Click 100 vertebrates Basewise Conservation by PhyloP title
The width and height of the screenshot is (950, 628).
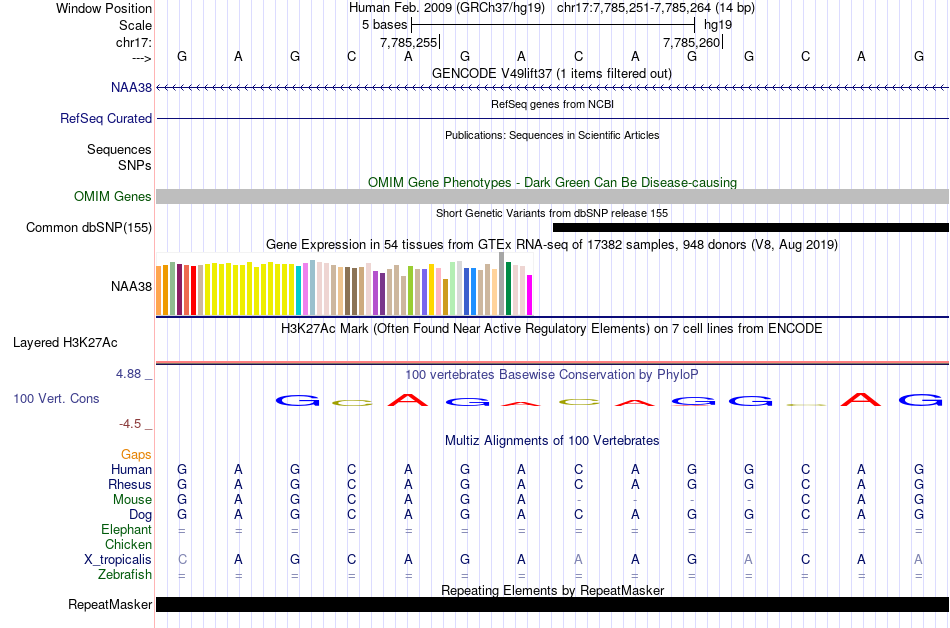552,375
